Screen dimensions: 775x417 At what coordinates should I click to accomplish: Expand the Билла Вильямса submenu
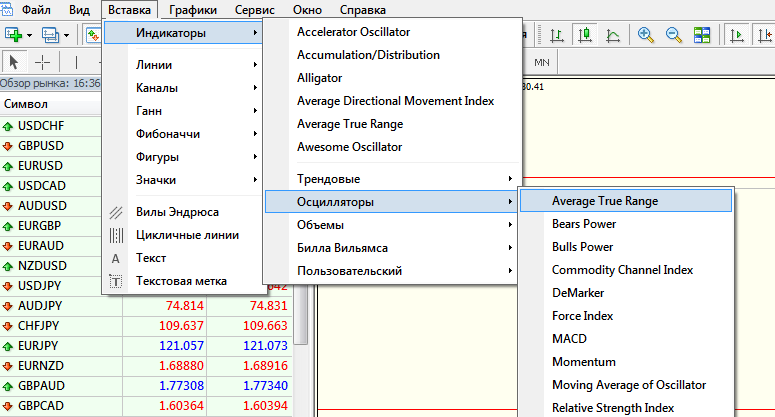click(x=392, y=248)
